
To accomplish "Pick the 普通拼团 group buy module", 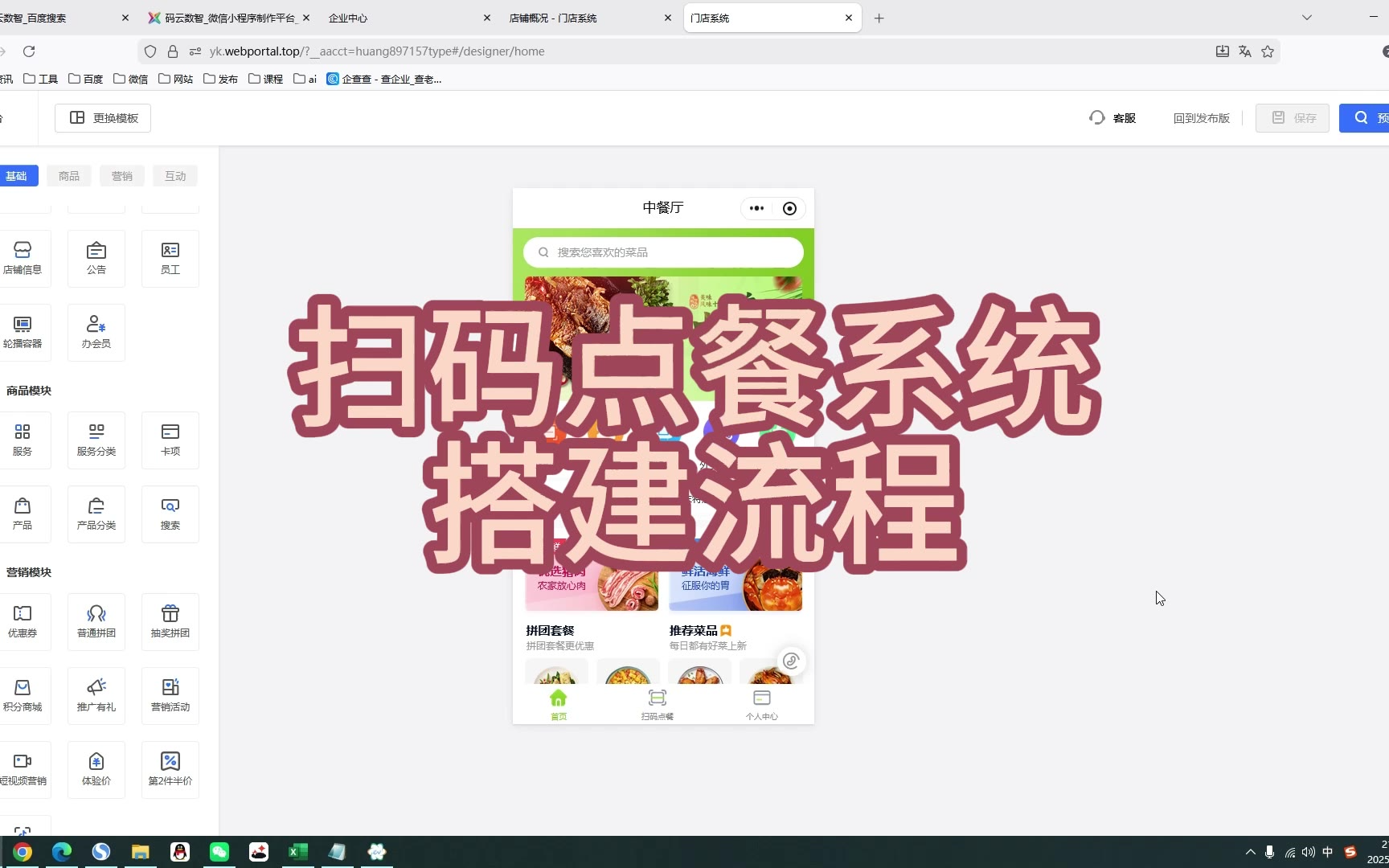I will (96, 621).
